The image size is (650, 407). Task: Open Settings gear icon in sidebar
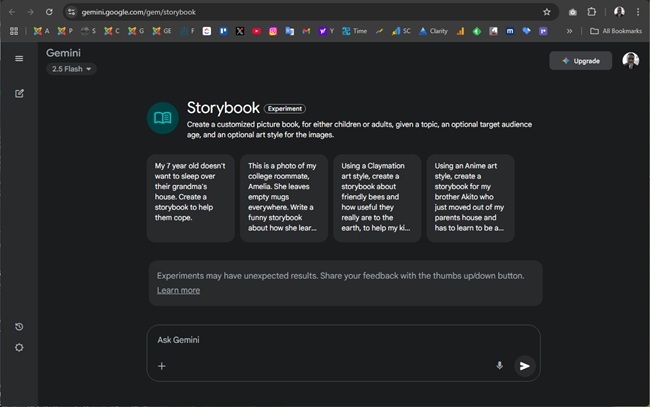pyautogui.click(x=19, y=347)
